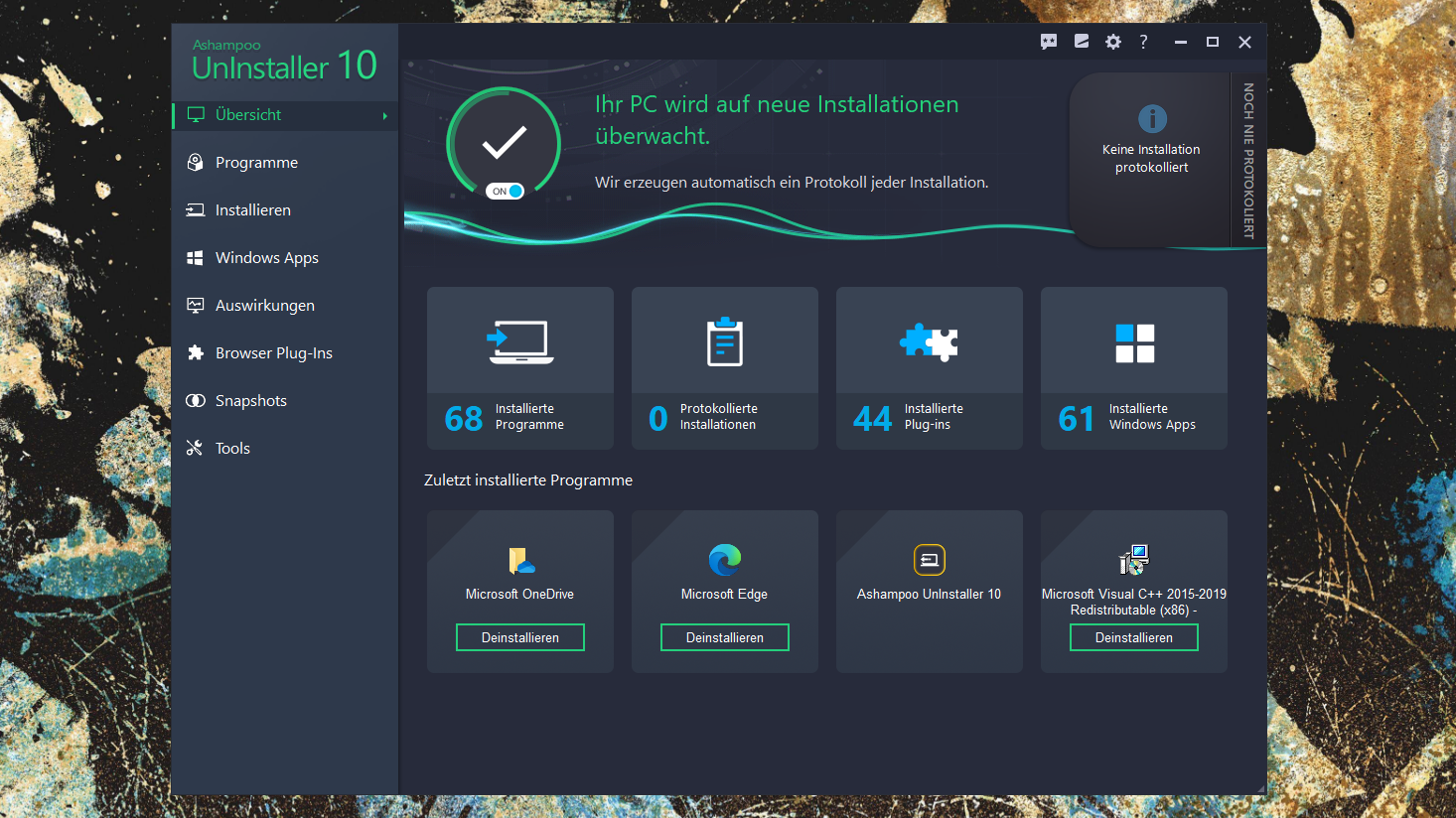
Task: Open the feedback chat icon in title bar
Action: (x=1049, y=42)
